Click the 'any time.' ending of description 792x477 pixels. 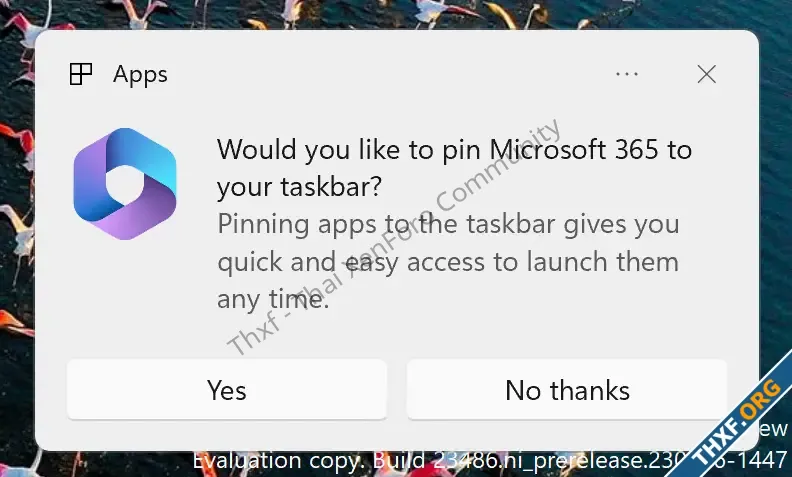tap(273, 300)
